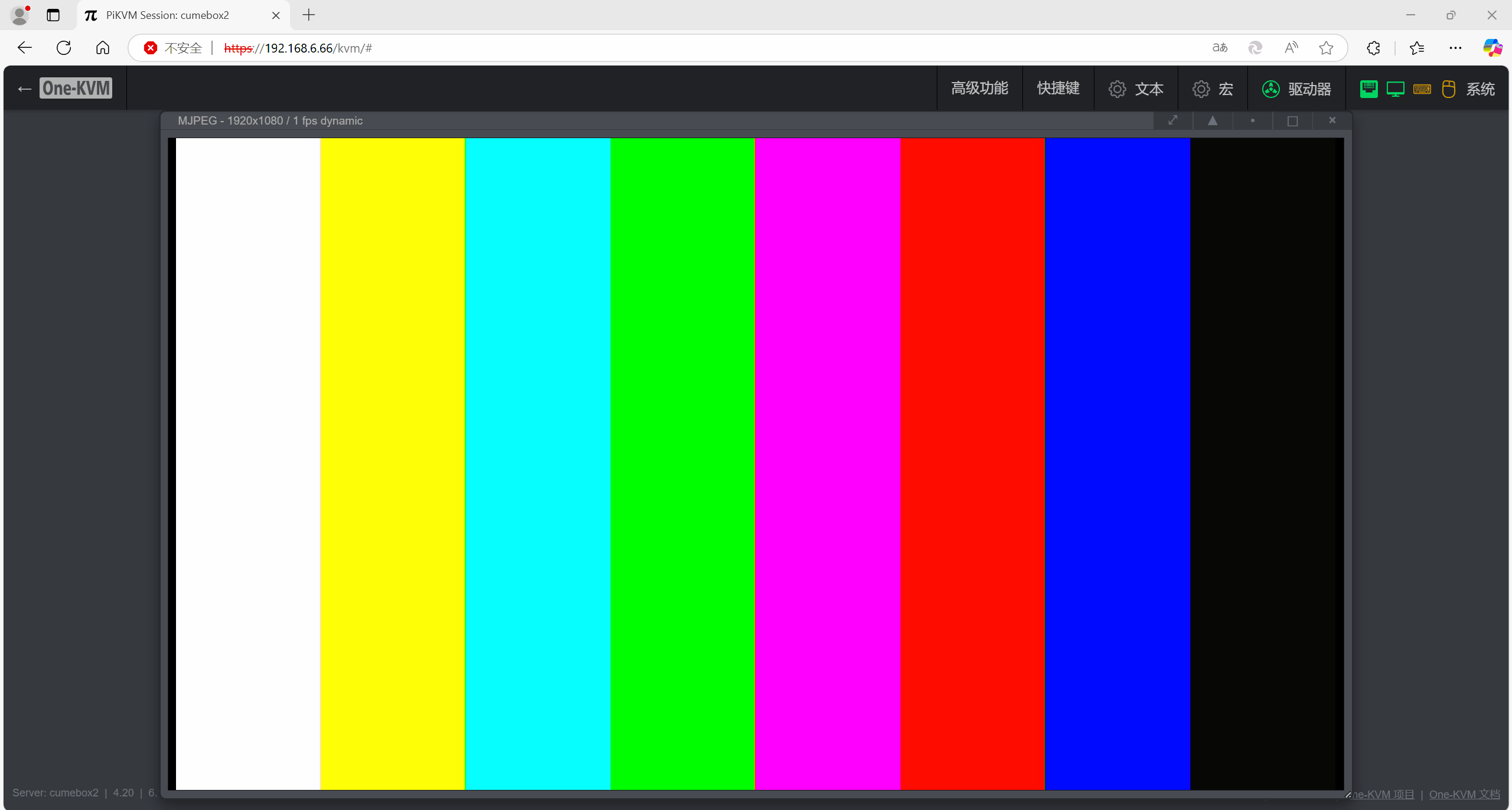Open browser settings ellipsis menu

click(1455, 48)
